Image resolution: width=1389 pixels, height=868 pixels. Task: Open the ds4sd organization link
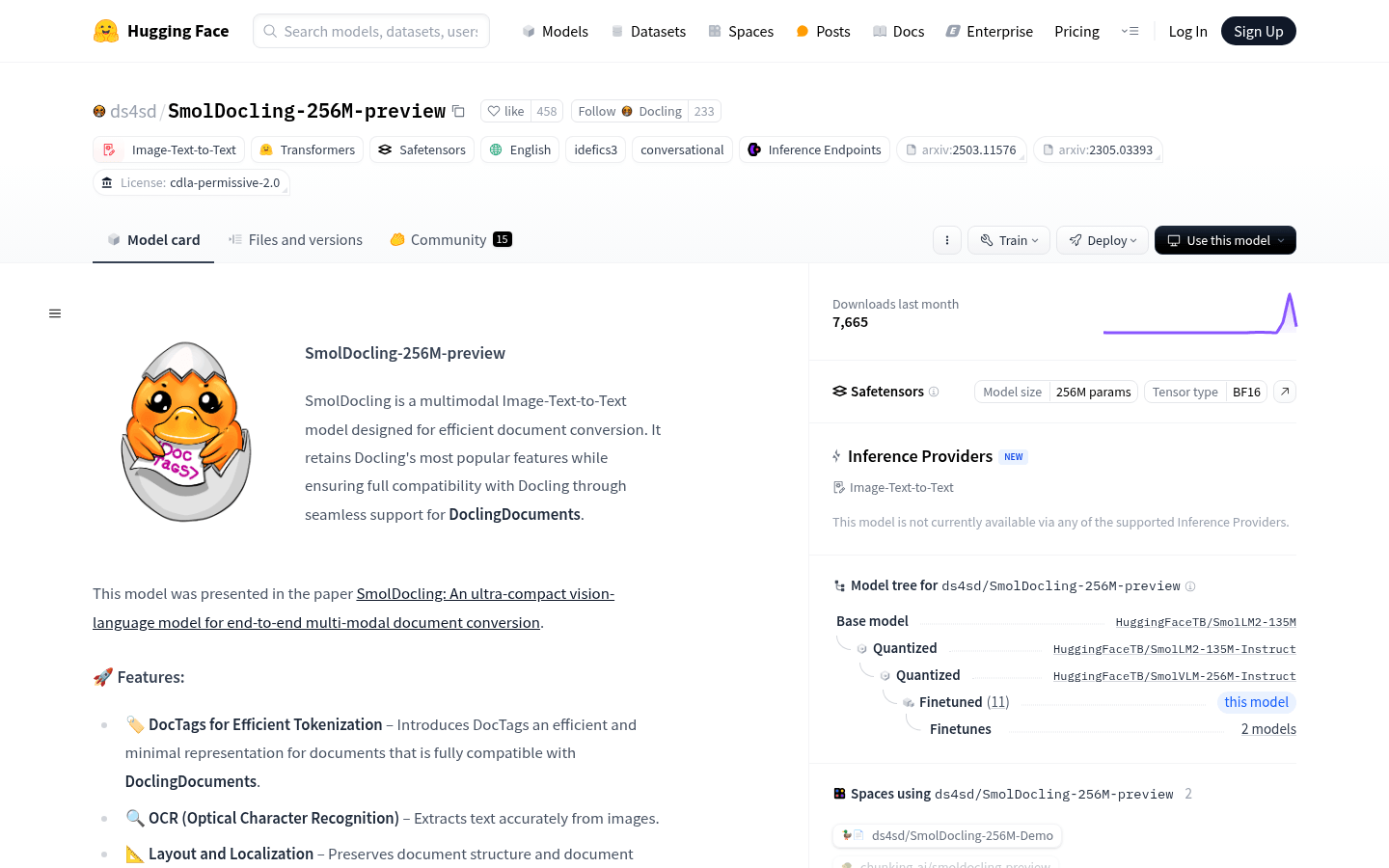click(132, 111)
